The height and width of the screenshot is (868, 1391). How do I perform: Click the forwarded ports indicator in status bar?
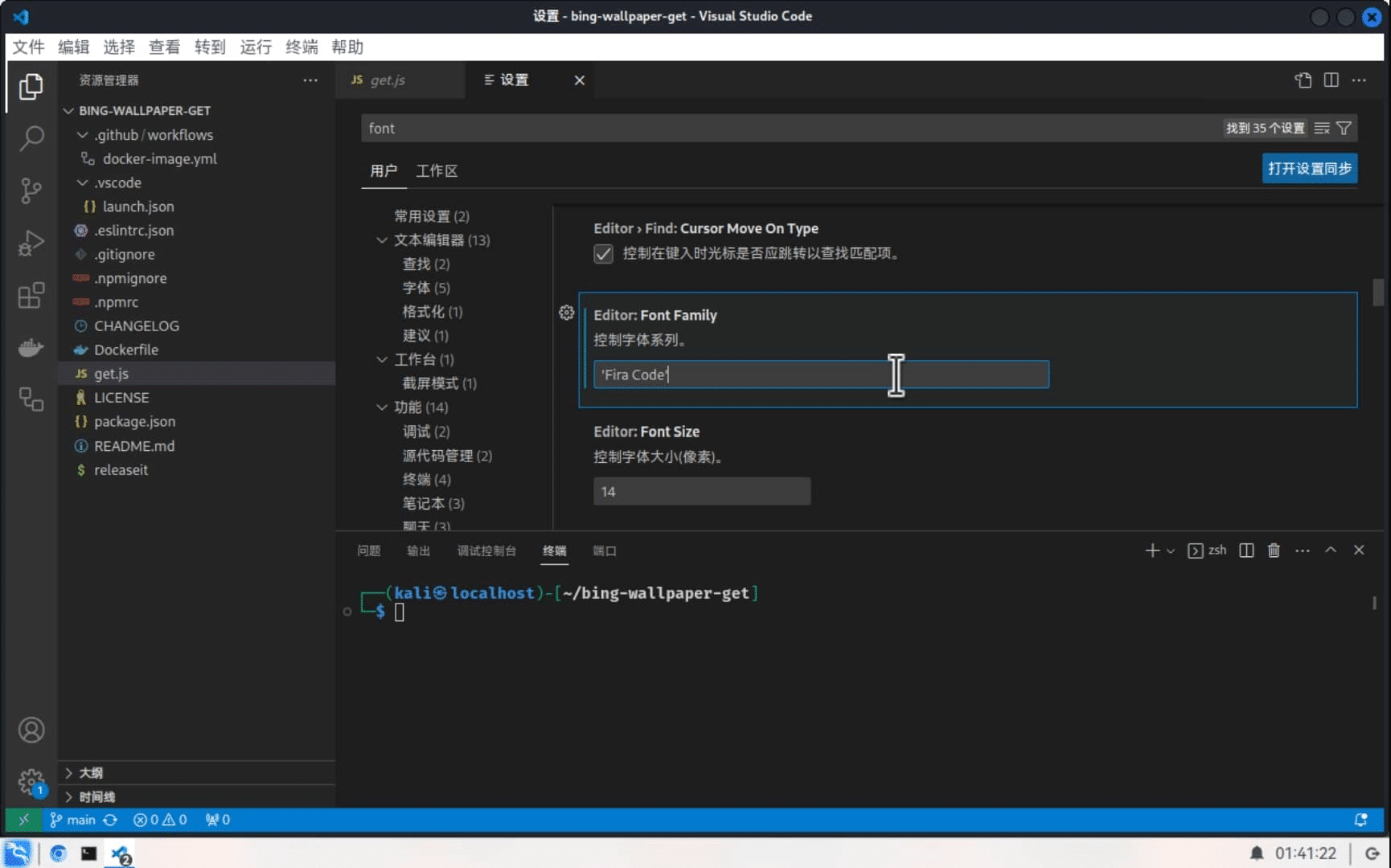[x=217, y=819]
